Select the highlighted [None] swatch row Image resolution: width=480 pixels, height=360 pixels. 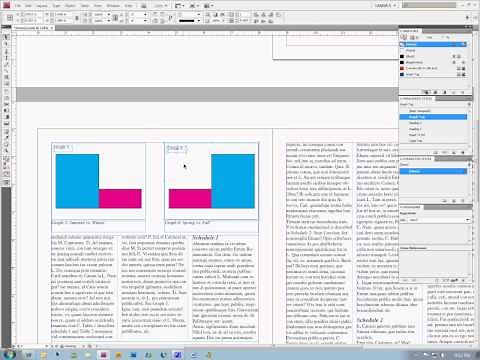point(433,44)
